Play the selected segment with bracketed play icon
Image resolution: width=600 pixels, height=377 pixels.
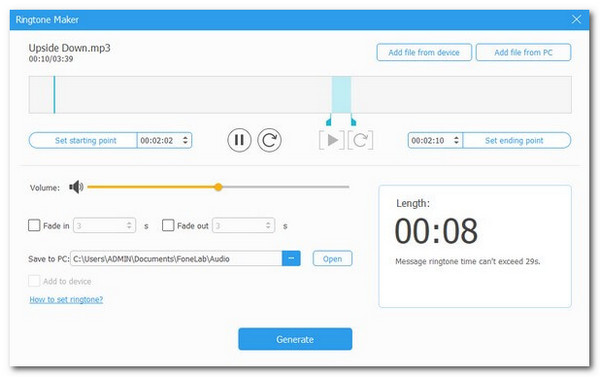coord(332,140)
